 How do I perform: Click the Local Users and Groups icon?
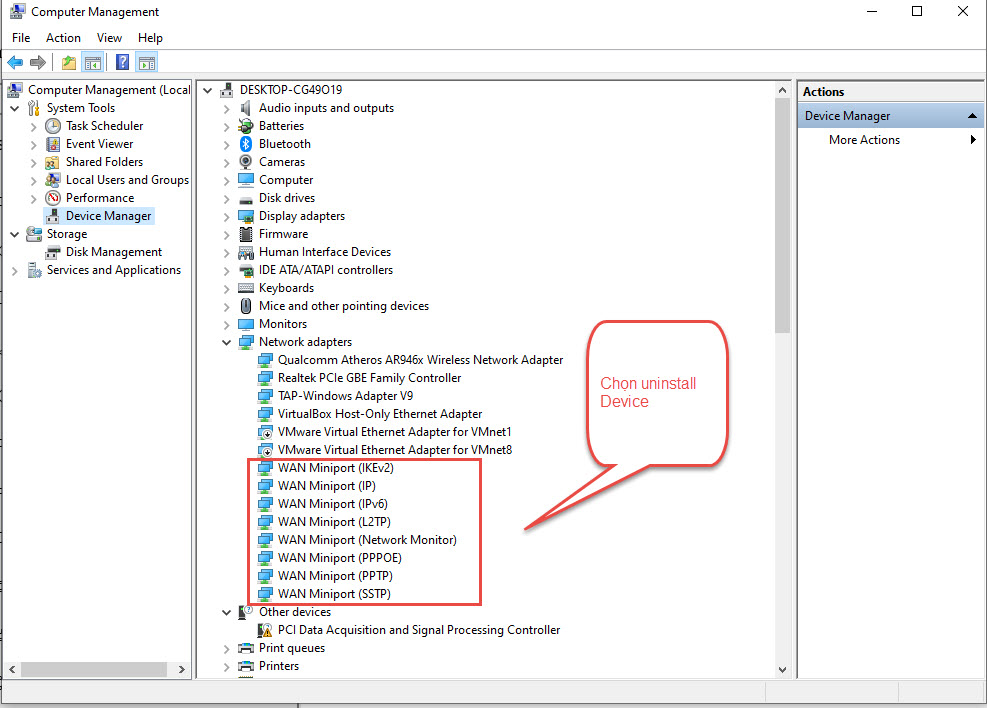pos(53,180)
